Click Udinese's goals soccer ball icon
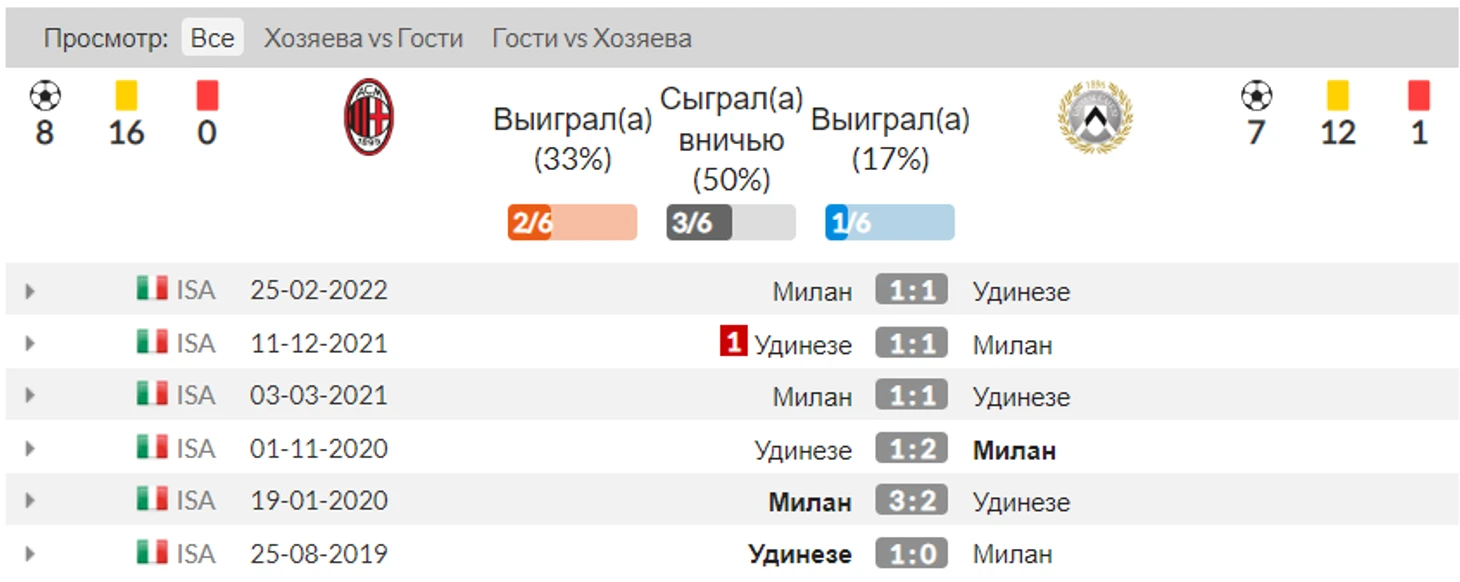 point(1256,96)
